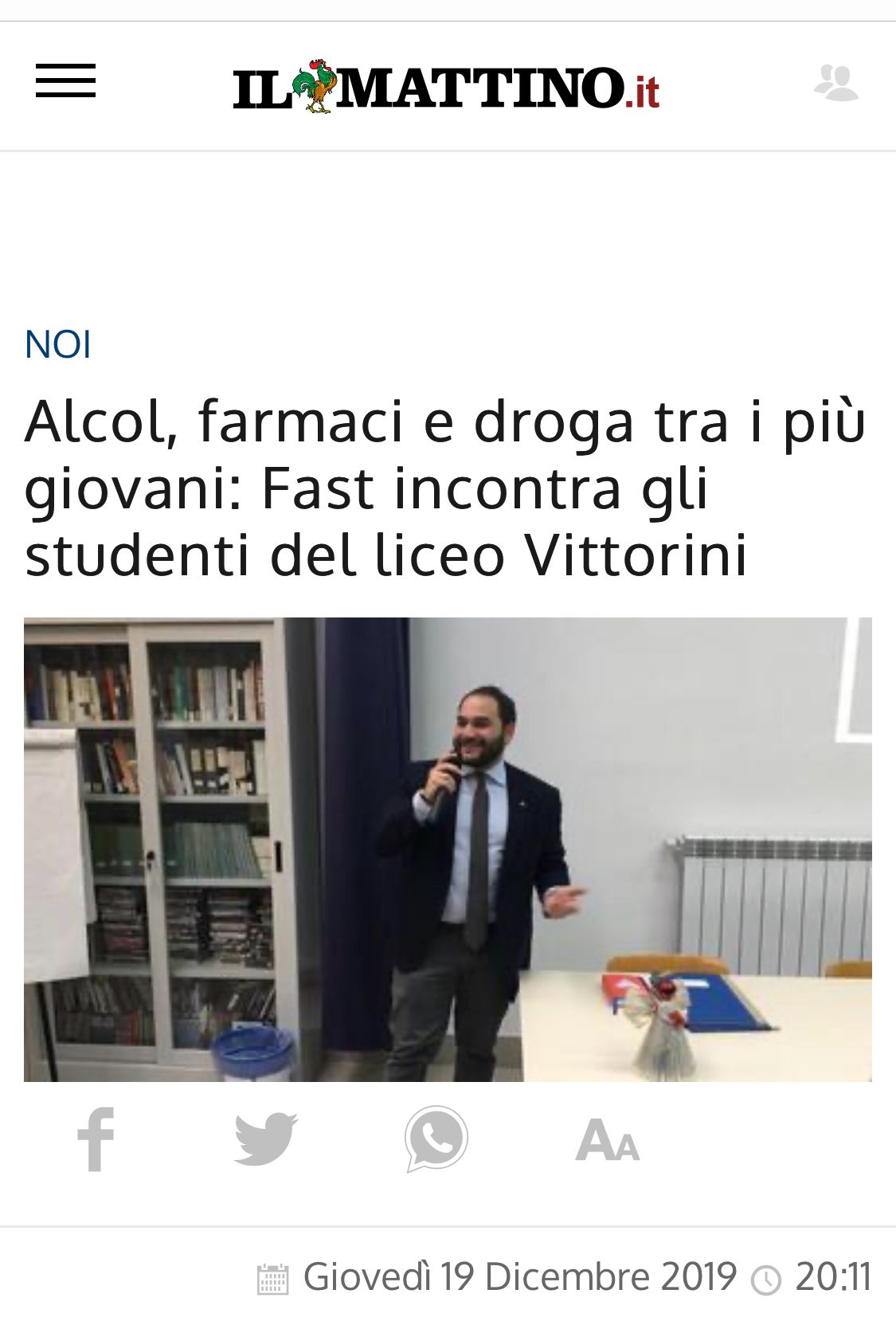896x1325 pixels.
Task: Go to the NOI section
Action: point(58,345)
